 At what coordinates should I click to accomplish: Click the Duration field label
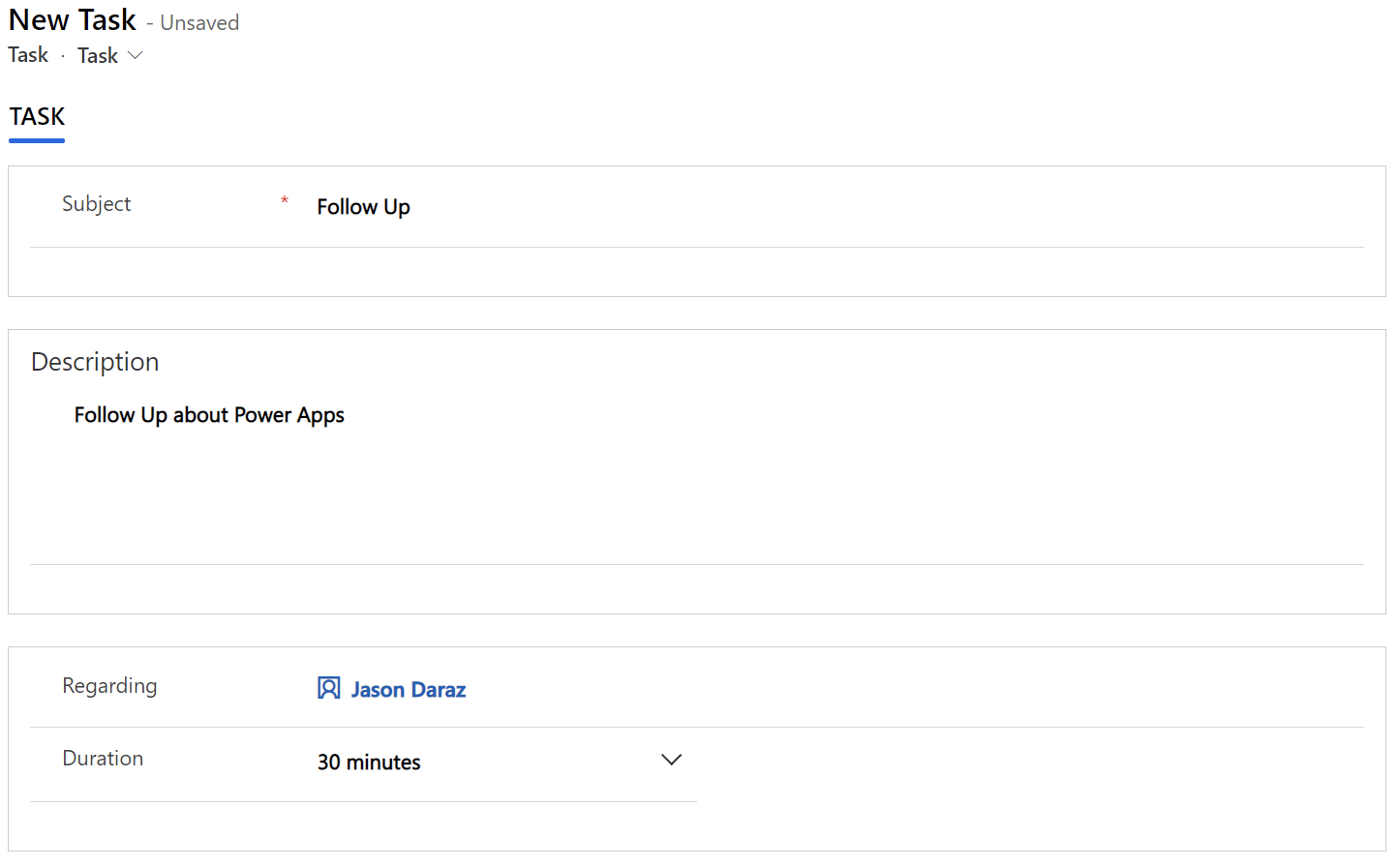(103, 759)
